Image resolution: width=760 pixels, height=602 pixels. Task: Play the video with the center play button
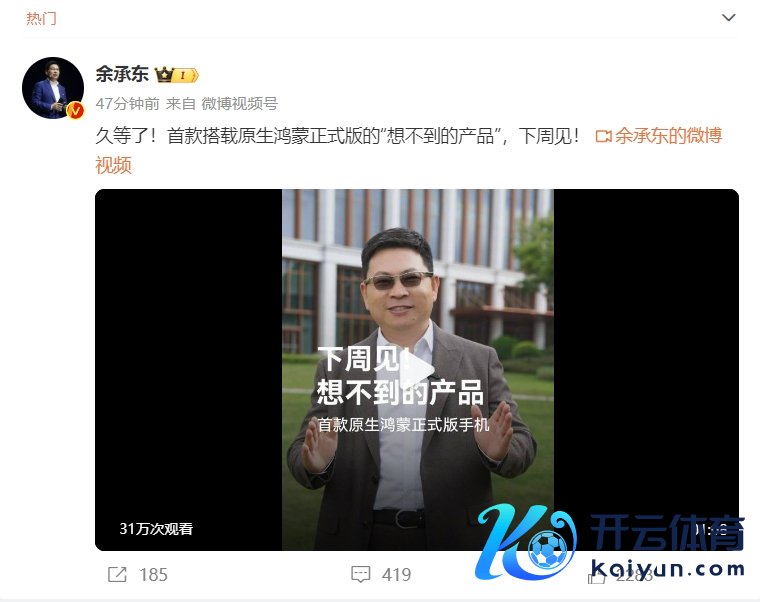417,370
